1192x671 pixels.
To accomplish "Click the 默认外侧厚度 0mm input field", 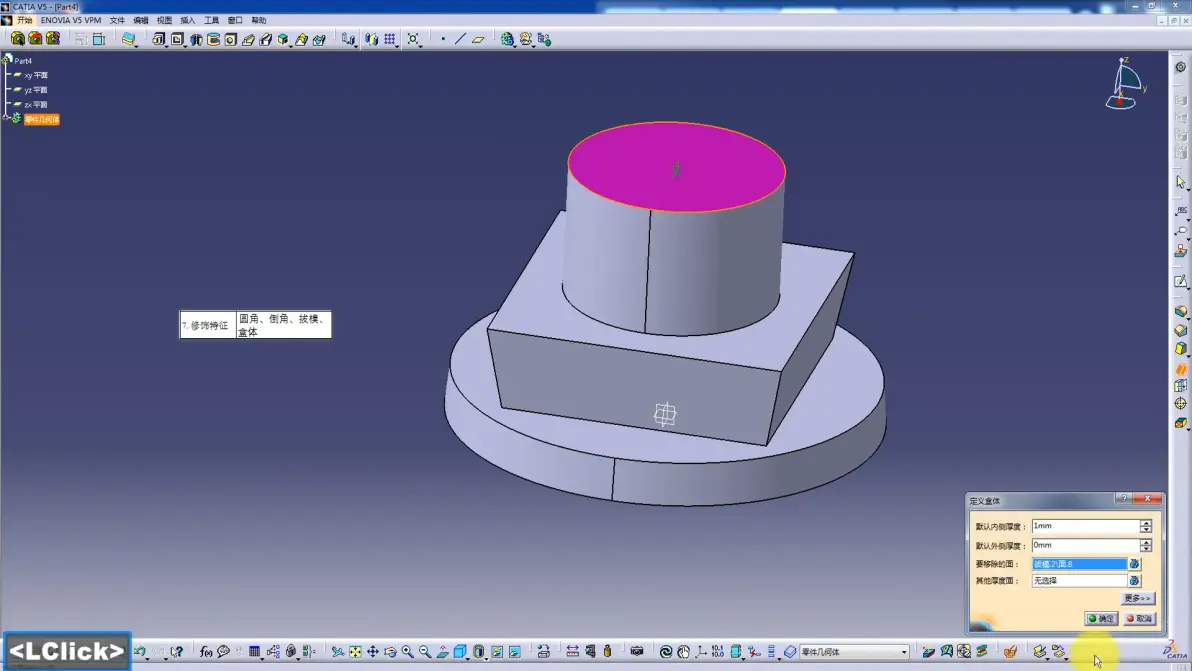I will 1085,545.
